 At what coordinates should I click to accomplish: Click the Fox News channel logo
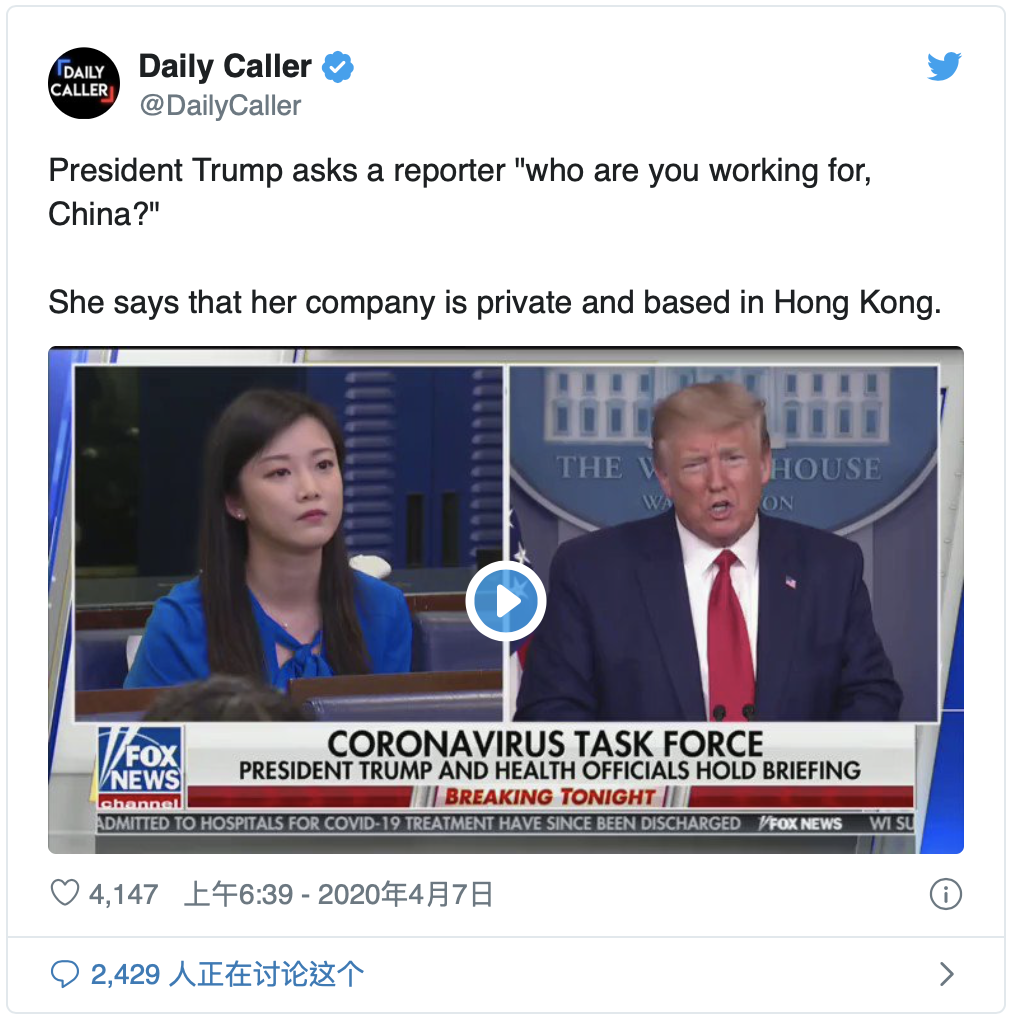click(140, 767)
